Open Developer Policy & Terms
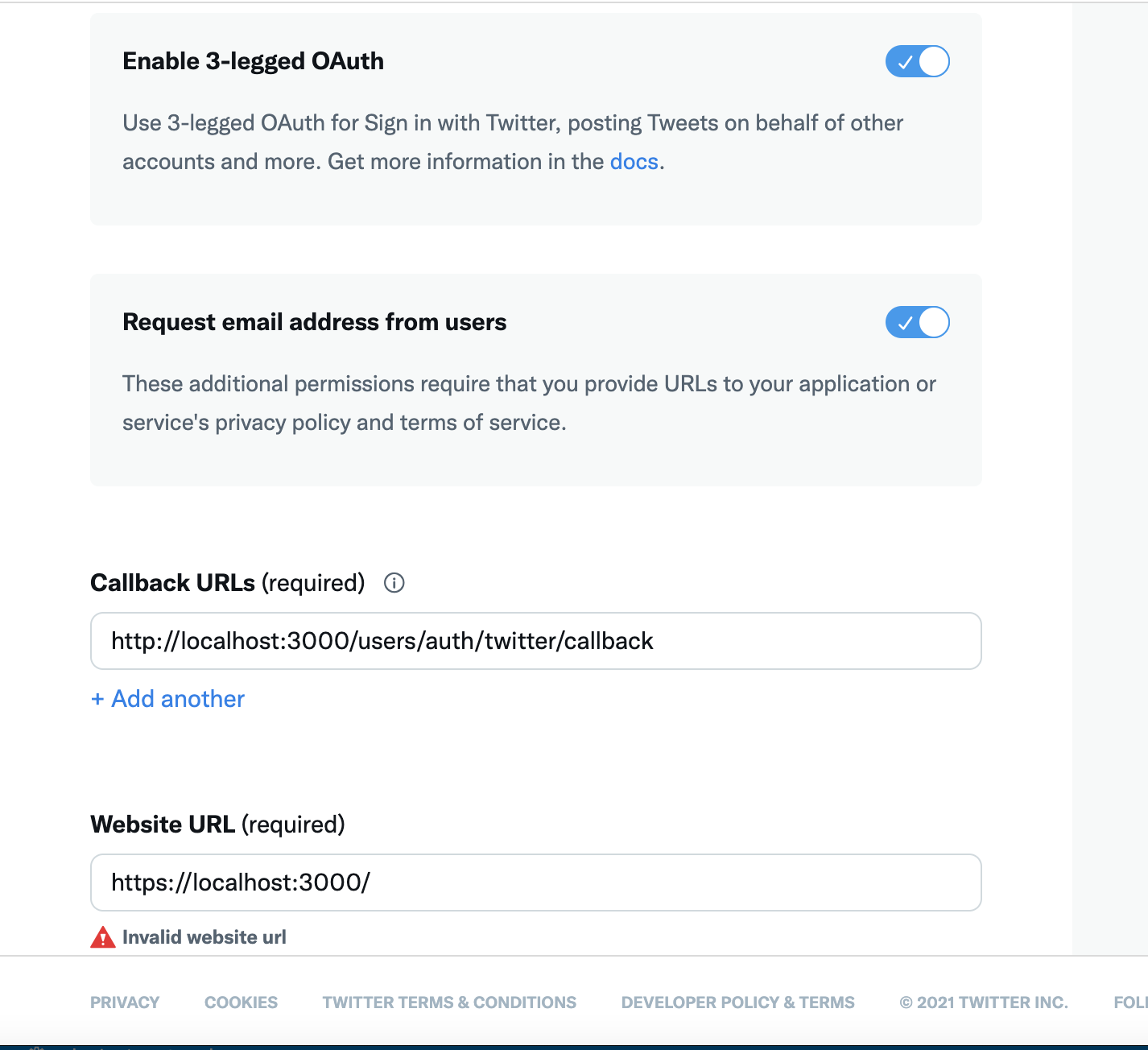The width and height of the screenshot is (1148, 1050). pos(737,1002)
